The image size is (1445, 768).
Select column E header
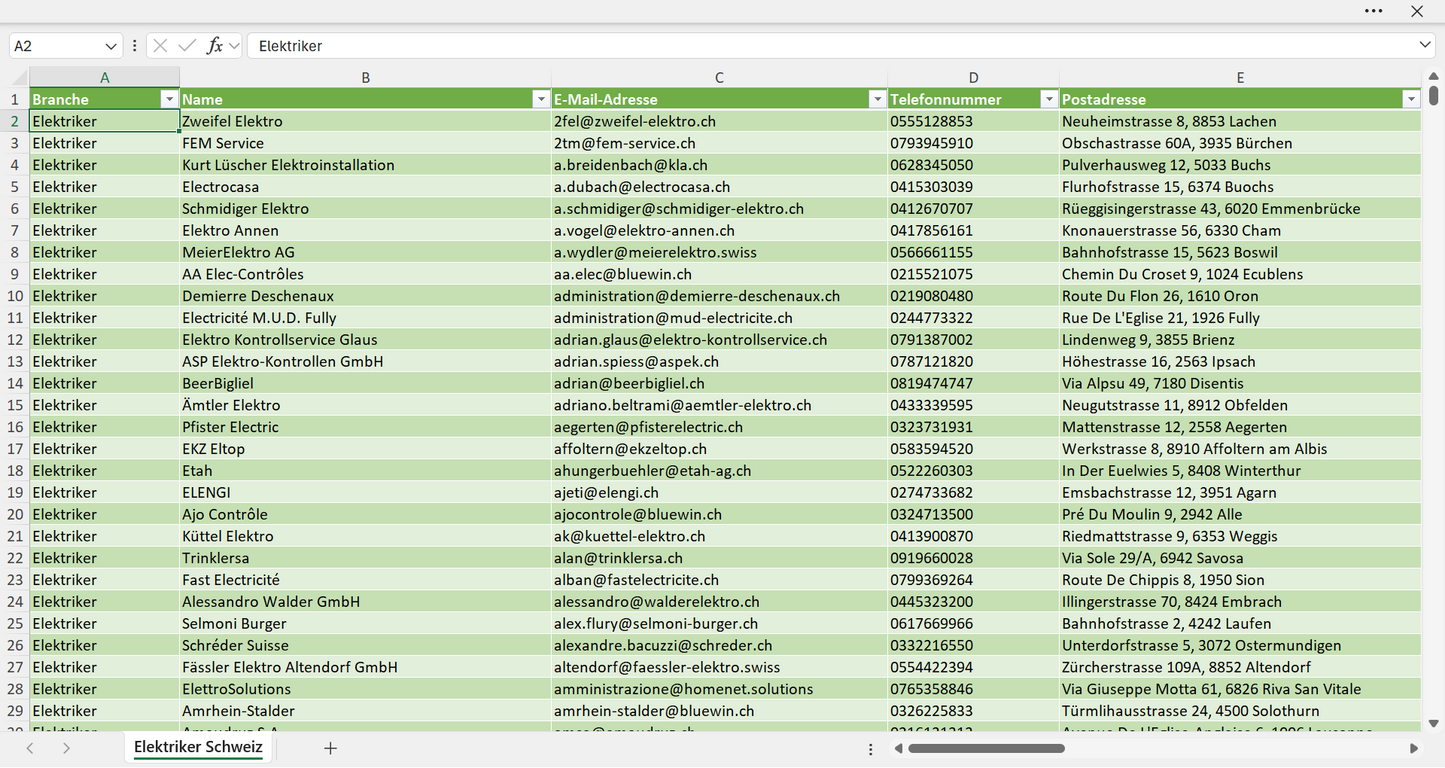point(1240,77)
